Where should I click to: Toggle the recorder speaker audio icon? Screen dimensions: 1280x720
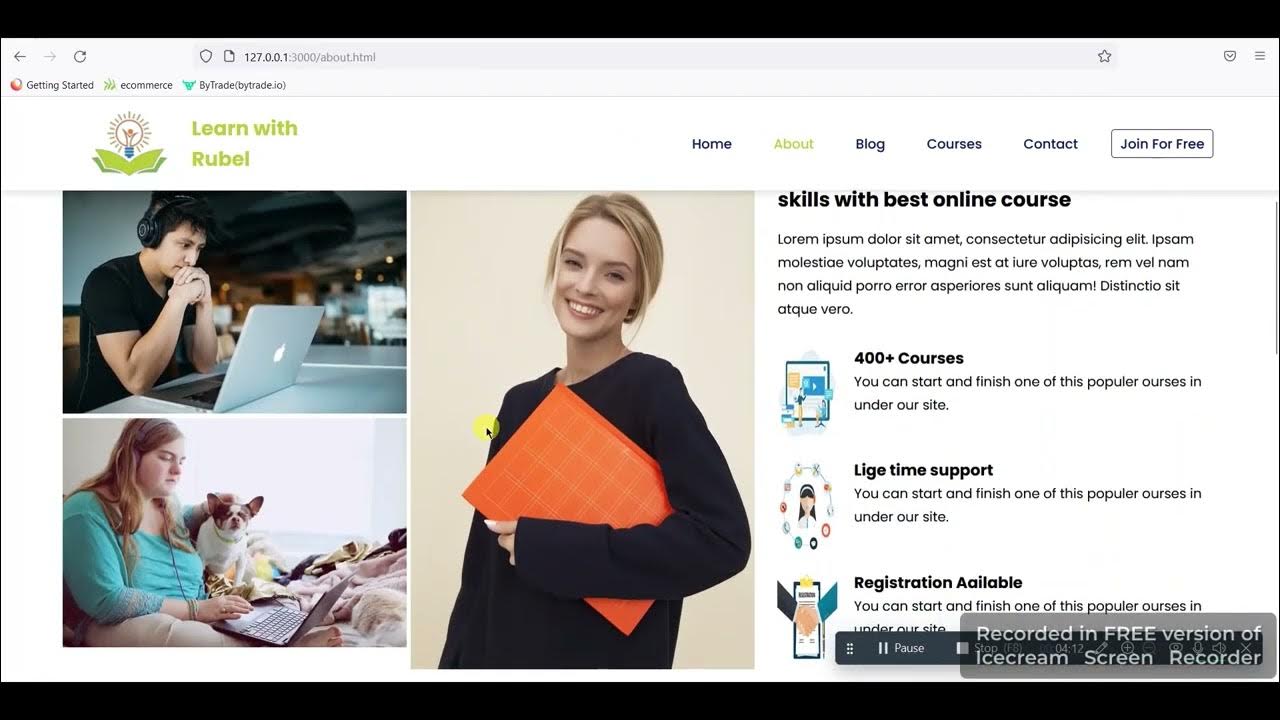tap(1219, 648)
